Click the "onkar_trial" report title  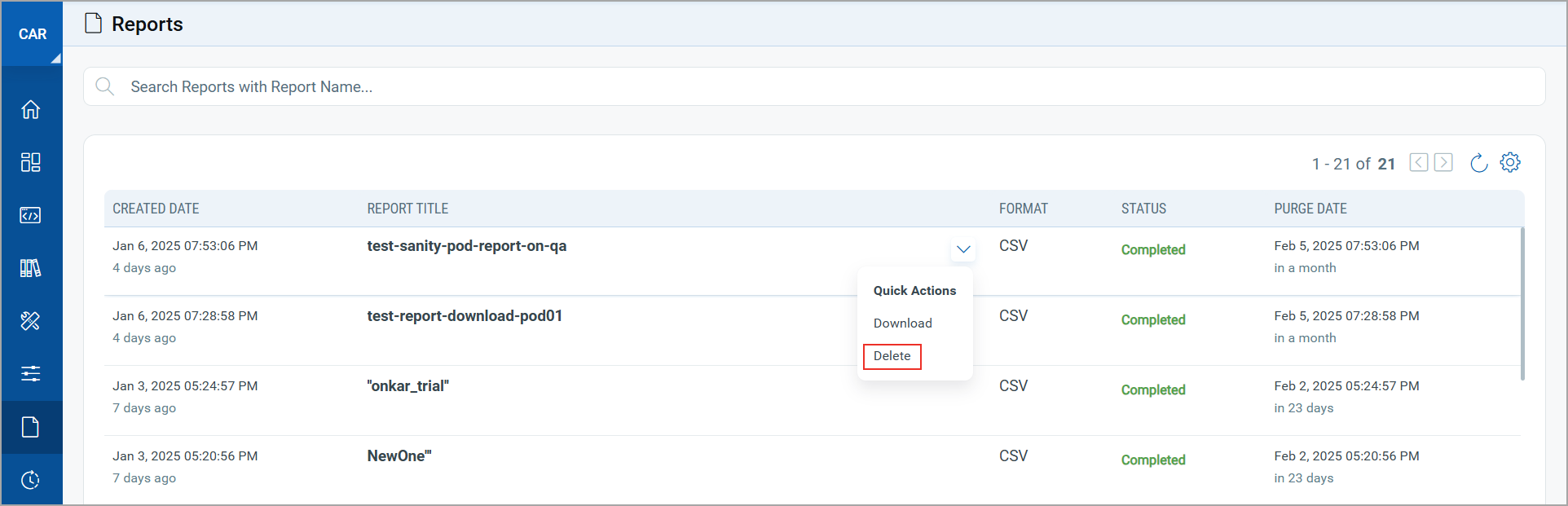coord(407,386)
